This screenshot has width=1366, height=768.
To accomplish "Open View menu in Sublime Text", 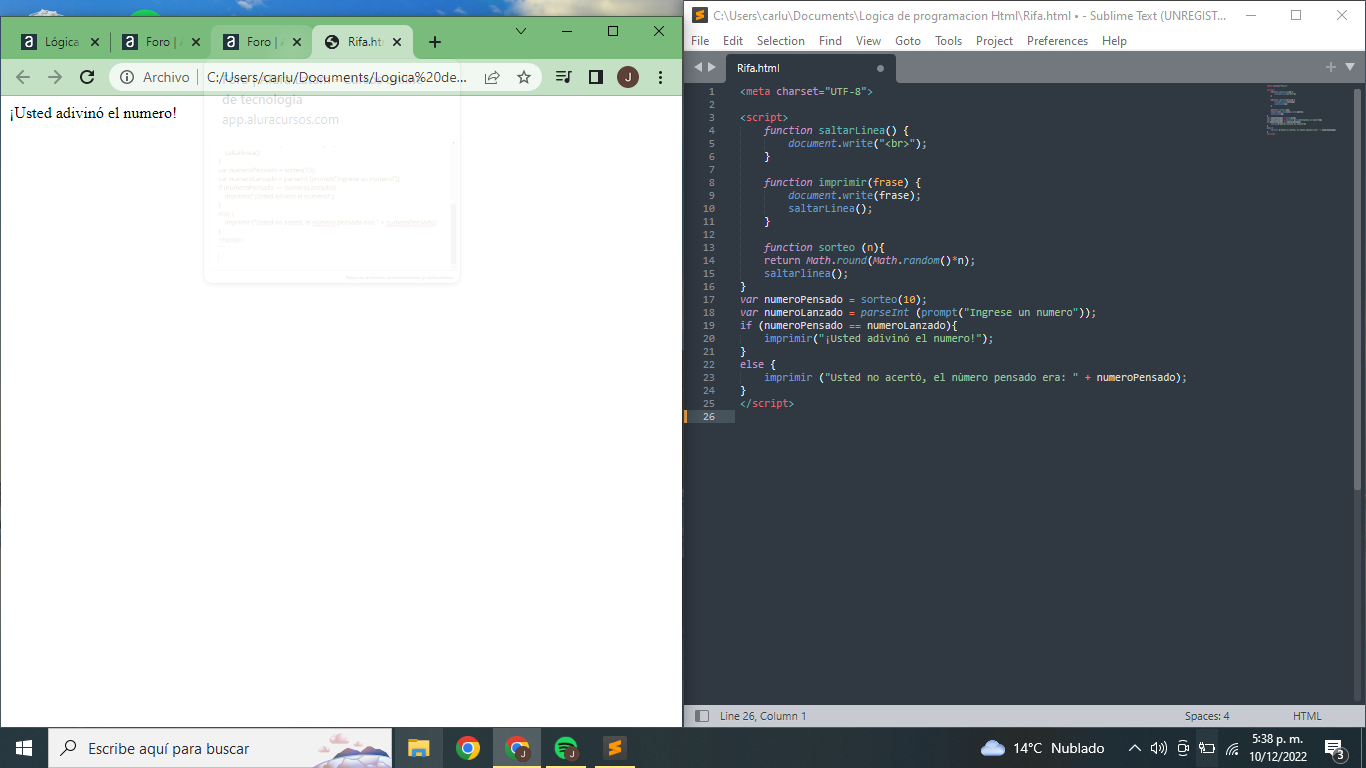I will tap(868, 41).
